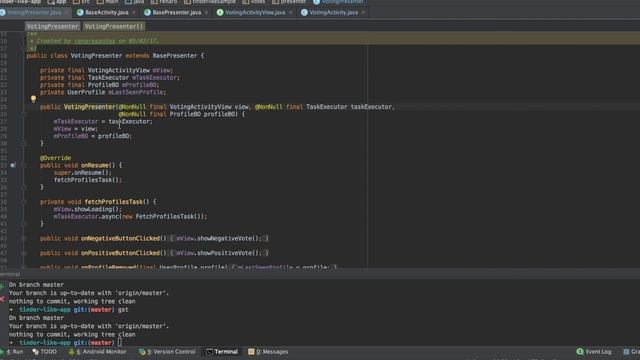This screenshot has height=360, width=640.
Task: Click the @Override annotation
Action: tap(56, 158)
